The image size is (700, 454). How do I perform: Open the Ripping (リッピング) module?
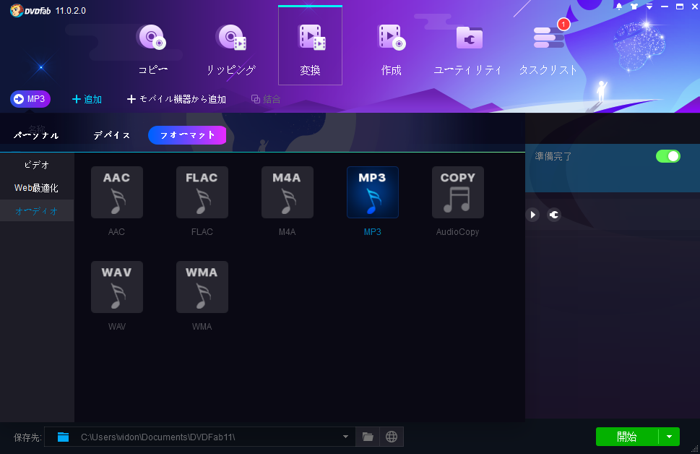[x=231, y=48]
